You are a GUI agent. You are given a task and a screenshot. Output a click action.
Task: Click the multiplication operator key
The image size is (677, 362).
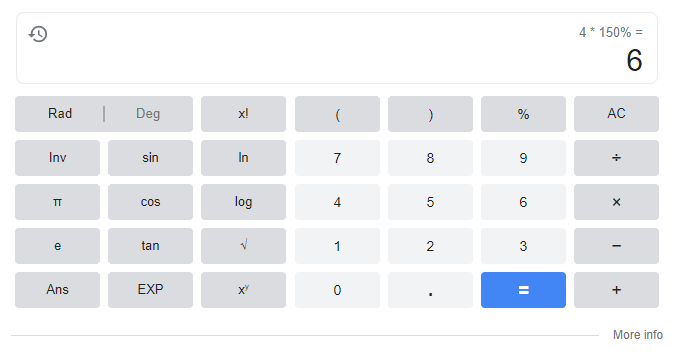pyautogui.click(x=616, y=202)
